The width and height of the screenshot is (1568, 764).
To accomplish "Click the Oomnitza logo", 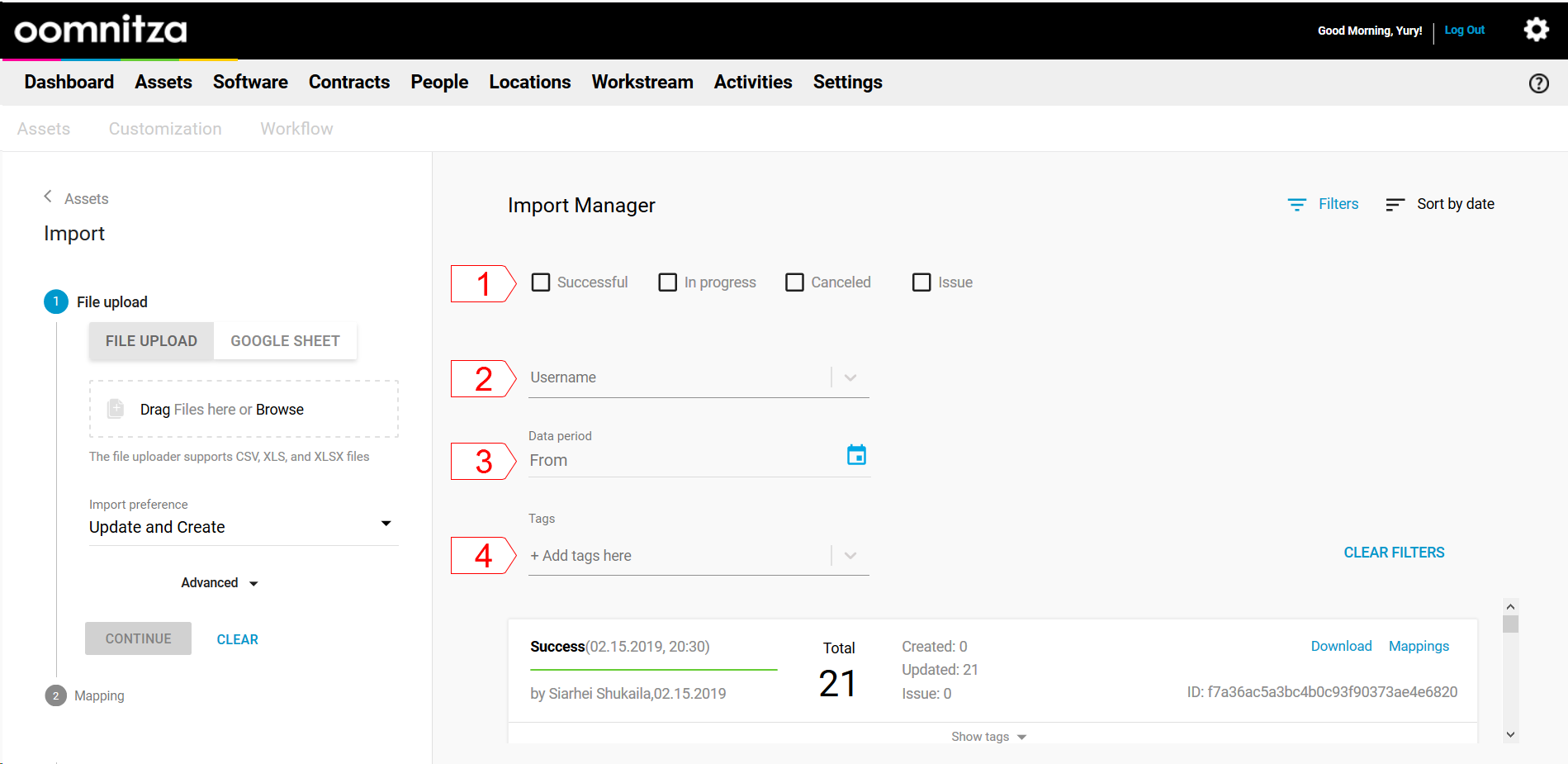I will pos(101,30).
